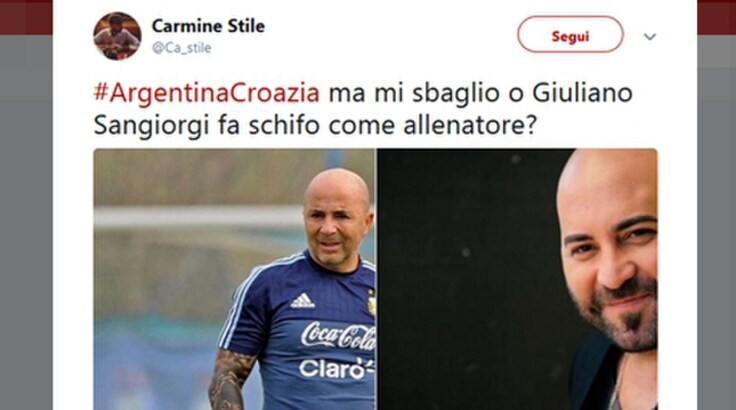Click the Coca-Cola logo on the shirt
736x410 pixels.
click(x=338, y=335)
